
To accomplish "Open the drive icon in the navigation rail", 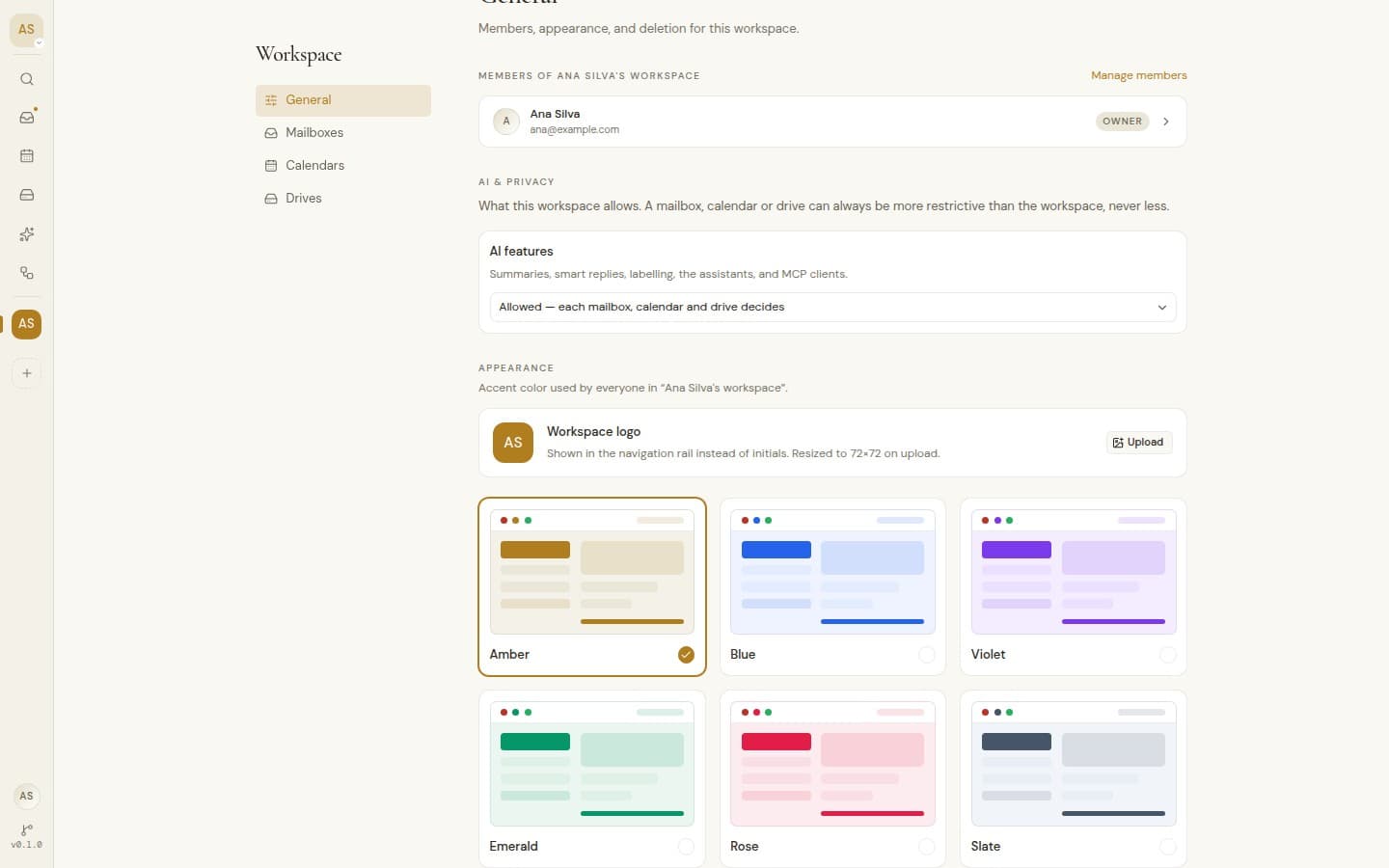I will (27, 195).
